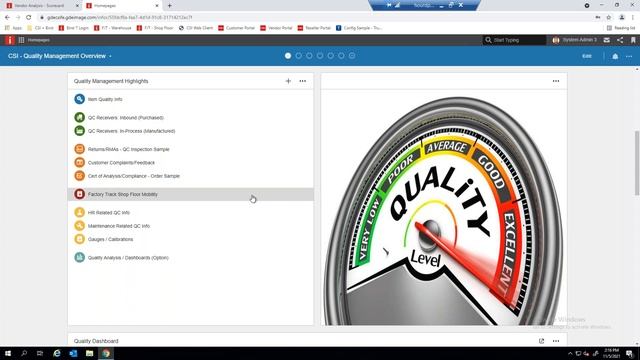This screenshot has height=360, width=640.
Task: Click Edit in the blue header
Action: (587, 56)
